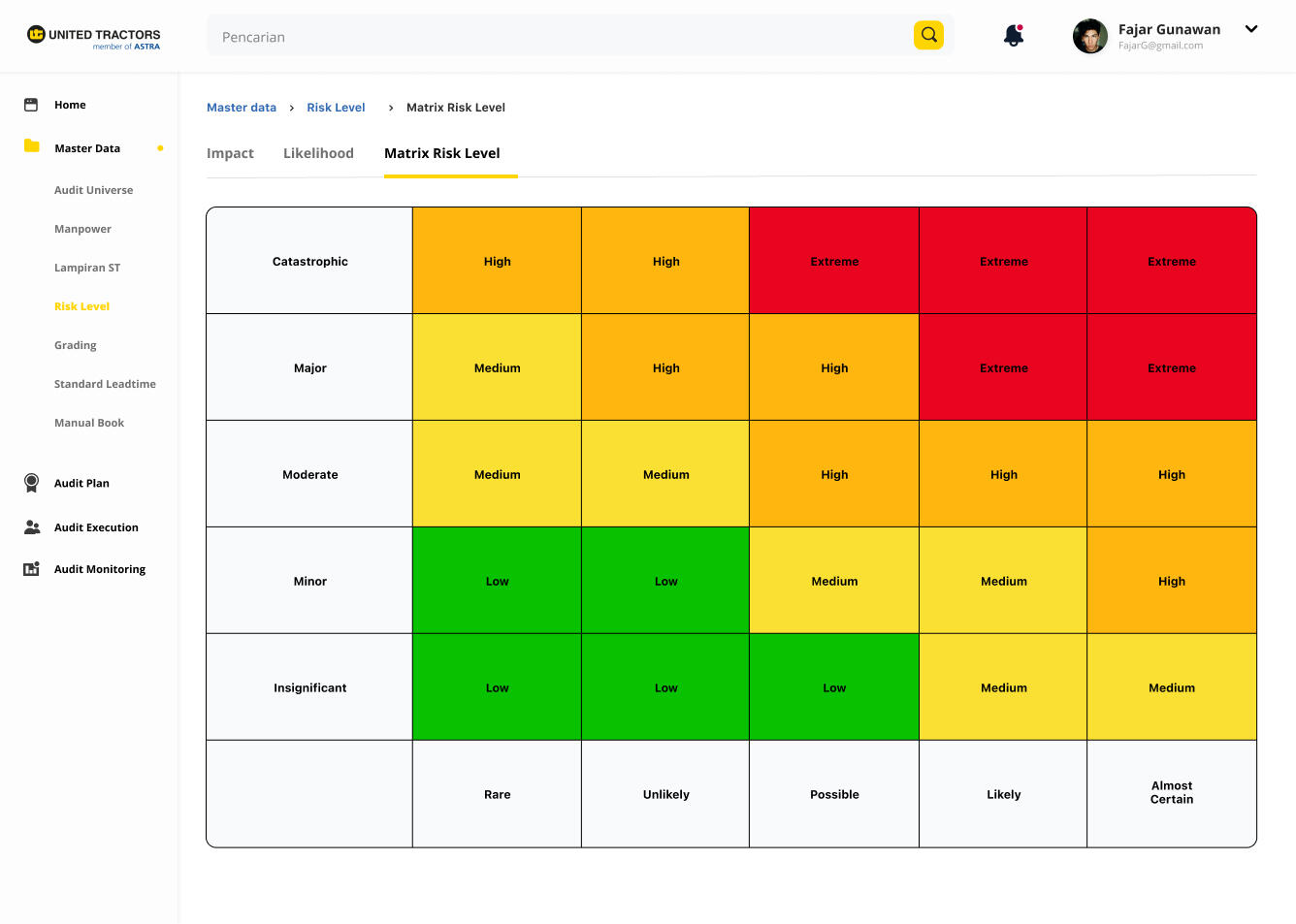Screen dimensions: 1296x924
Task: Select the green Low cell for Minor Rare
Action: [x=497, y=581]
